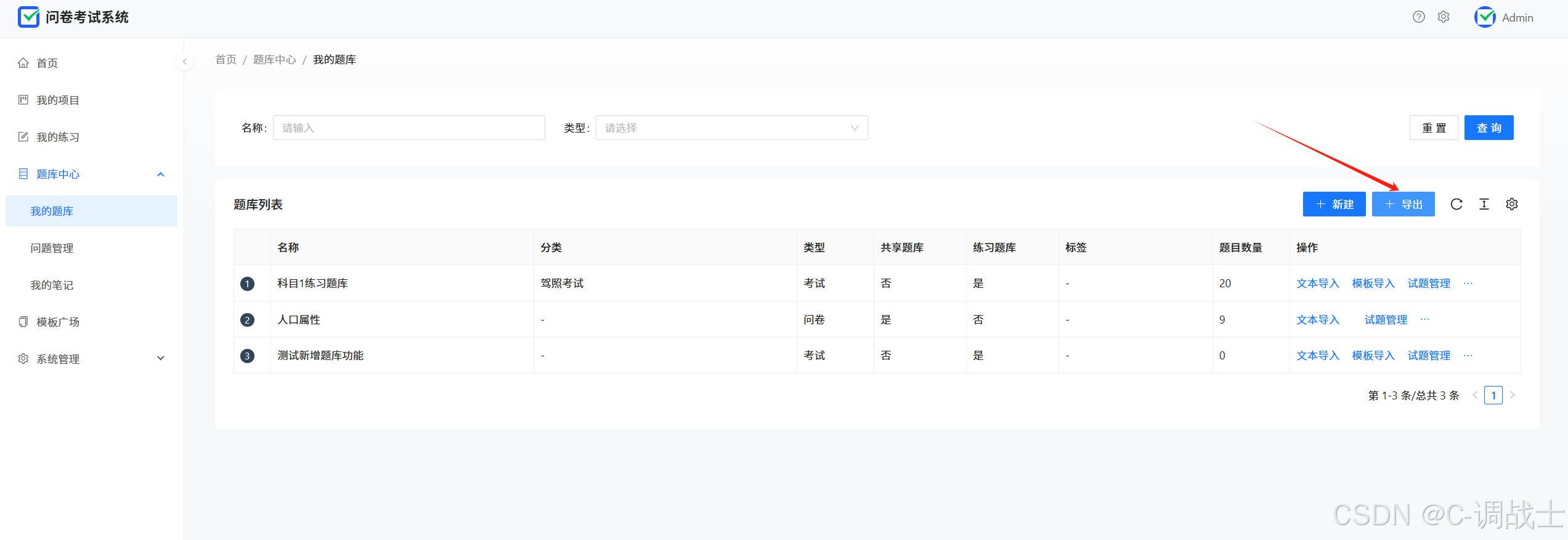Go to next page arrow

[x=1513, y=395]
